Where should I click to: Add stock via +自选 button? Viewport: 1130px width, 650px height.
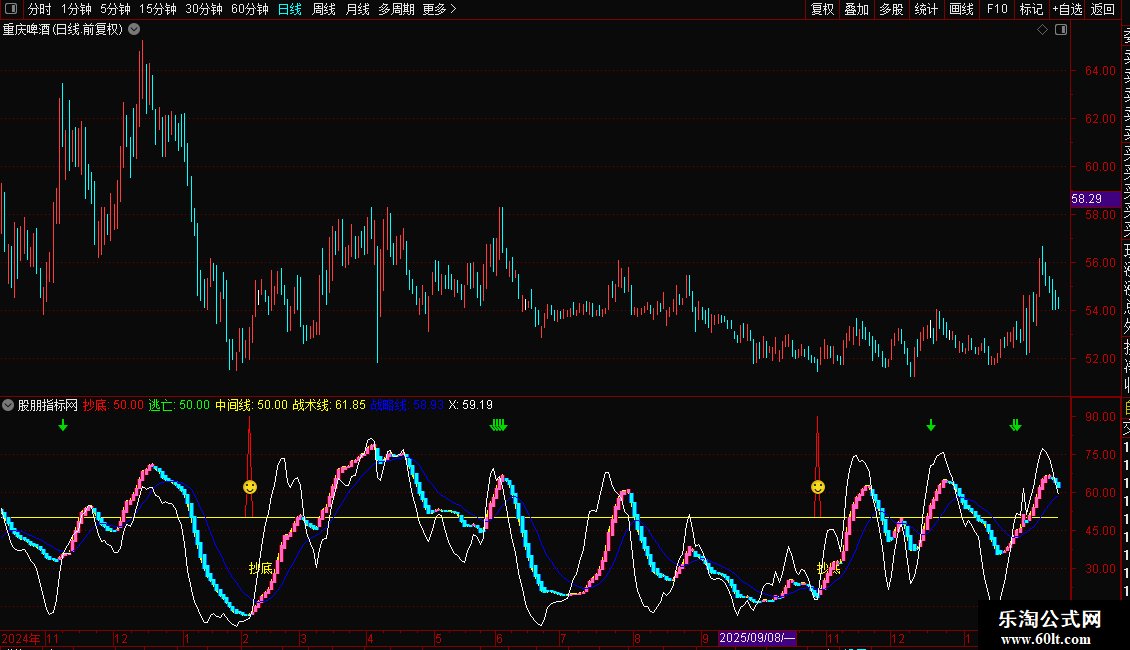coord(1067,9)
